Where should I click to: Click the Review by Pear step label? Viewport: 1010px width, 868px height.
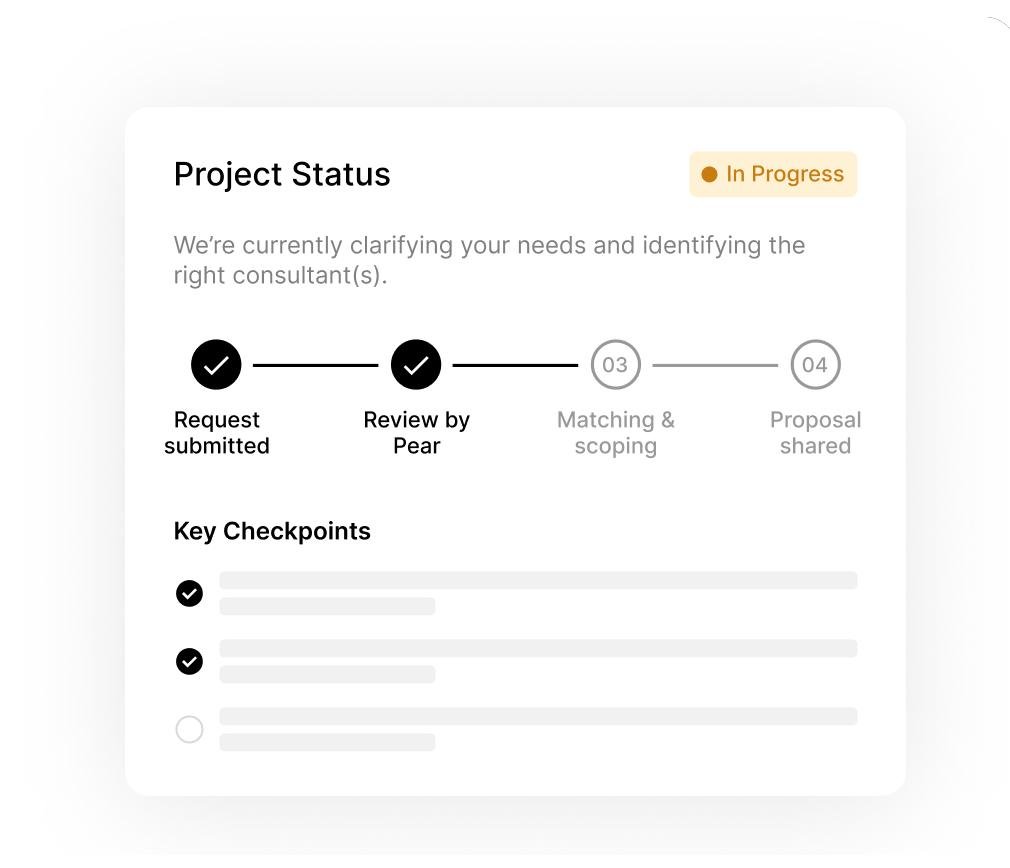coord(416,433)
